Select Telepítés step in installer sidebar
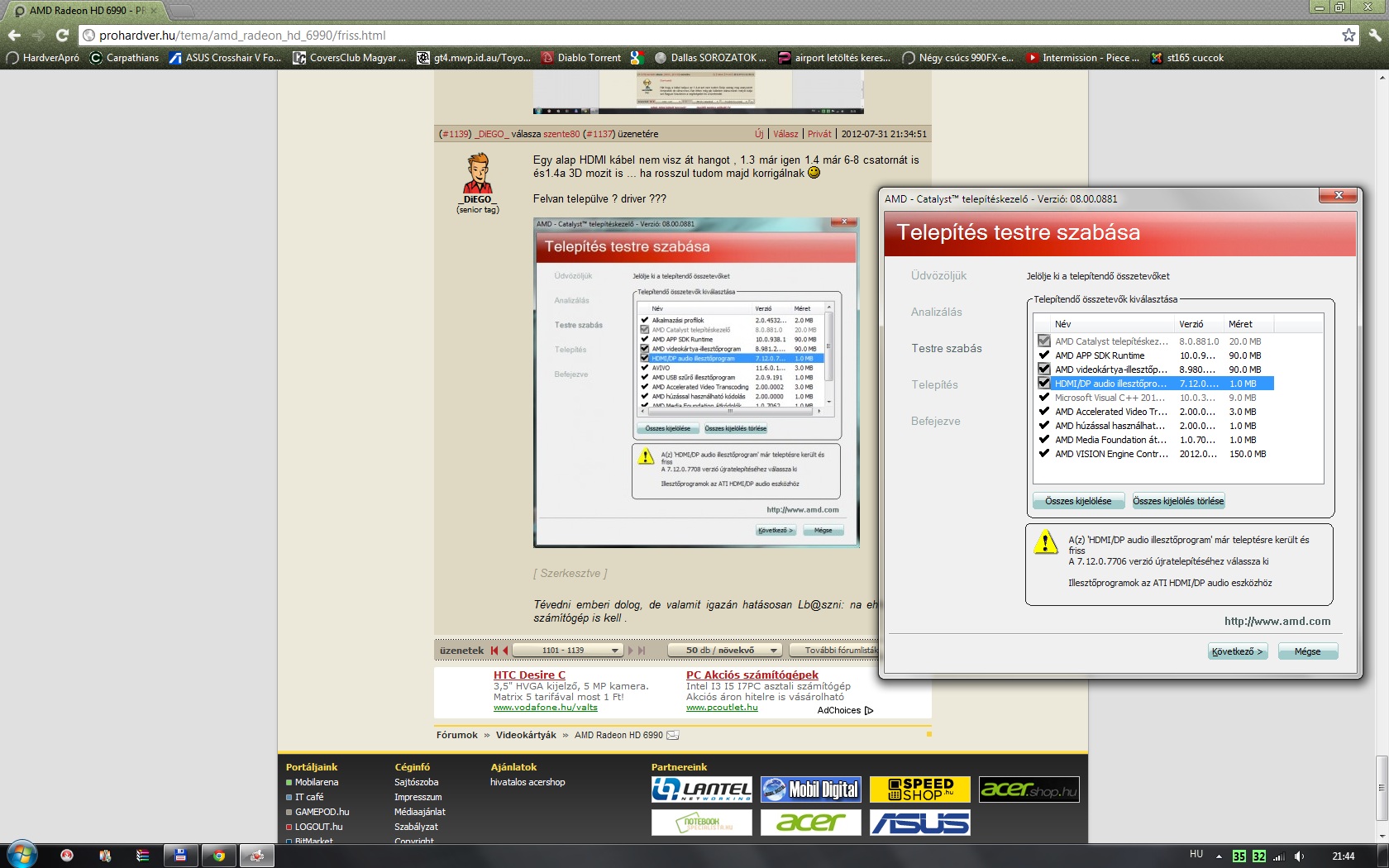This screenshot has height=868, width=1389. coord(934,384)
